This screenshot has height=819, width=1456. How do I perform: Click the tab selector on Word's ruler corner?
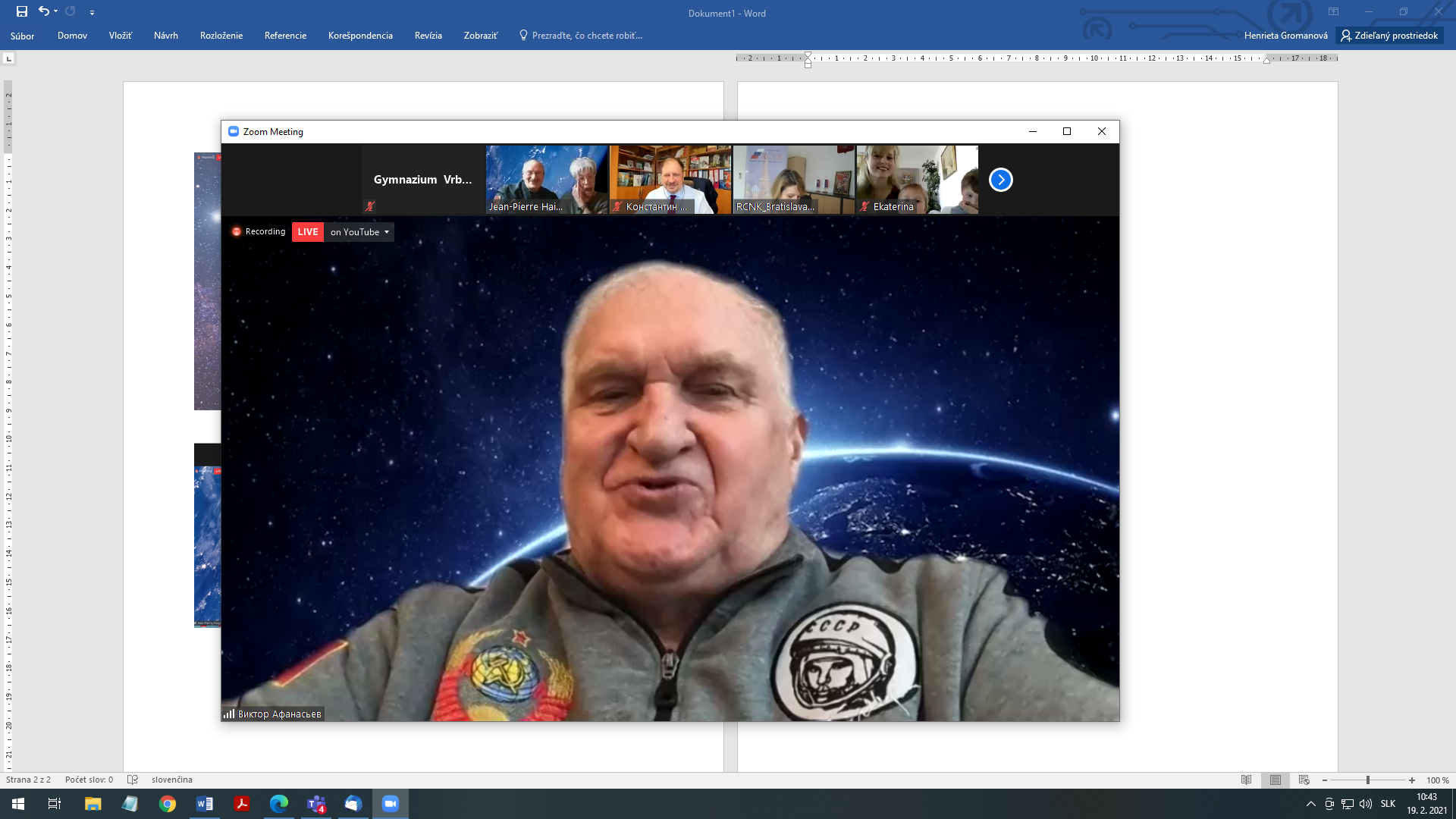point(9,58)
